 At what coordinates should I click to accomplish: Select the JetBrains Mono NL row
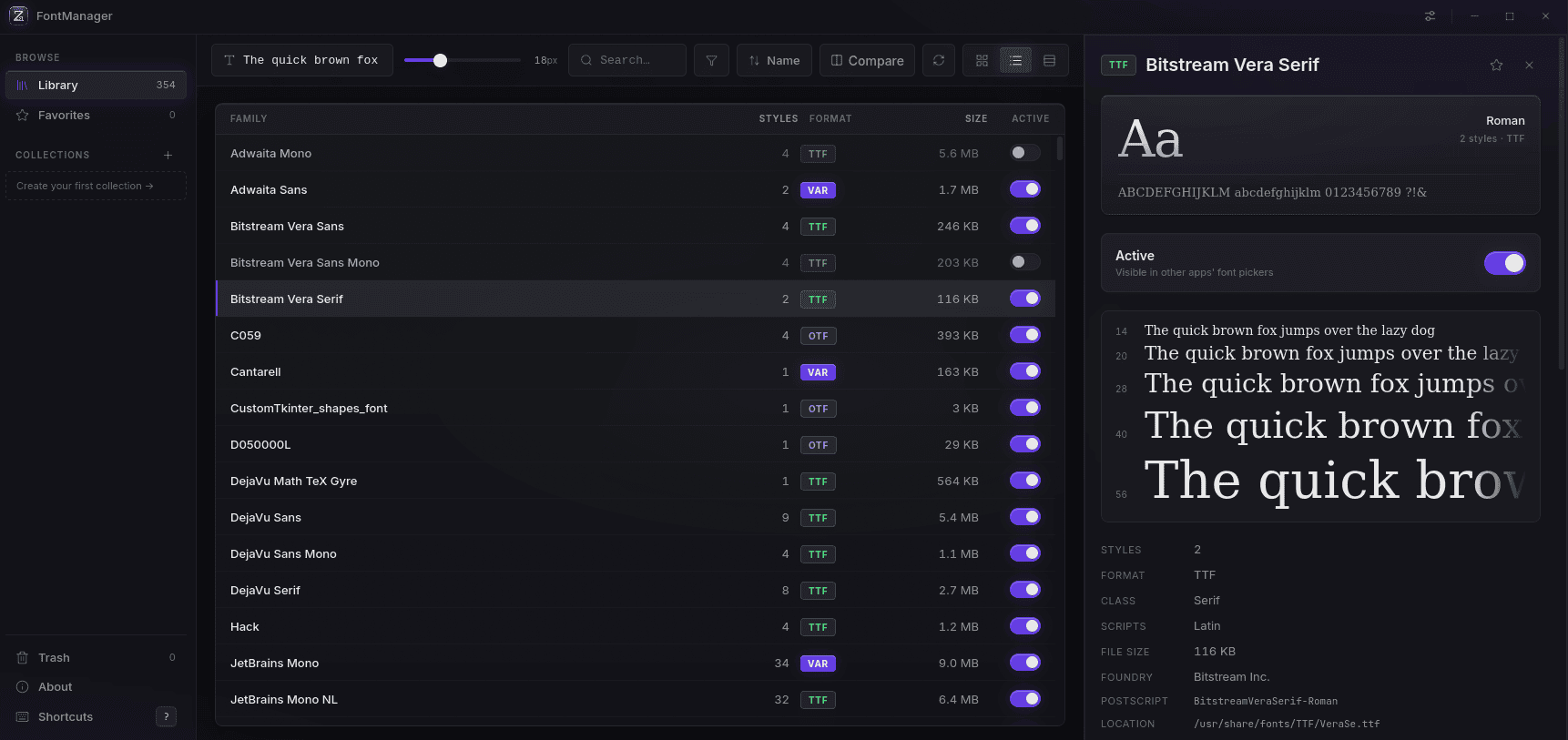(636, 699)
